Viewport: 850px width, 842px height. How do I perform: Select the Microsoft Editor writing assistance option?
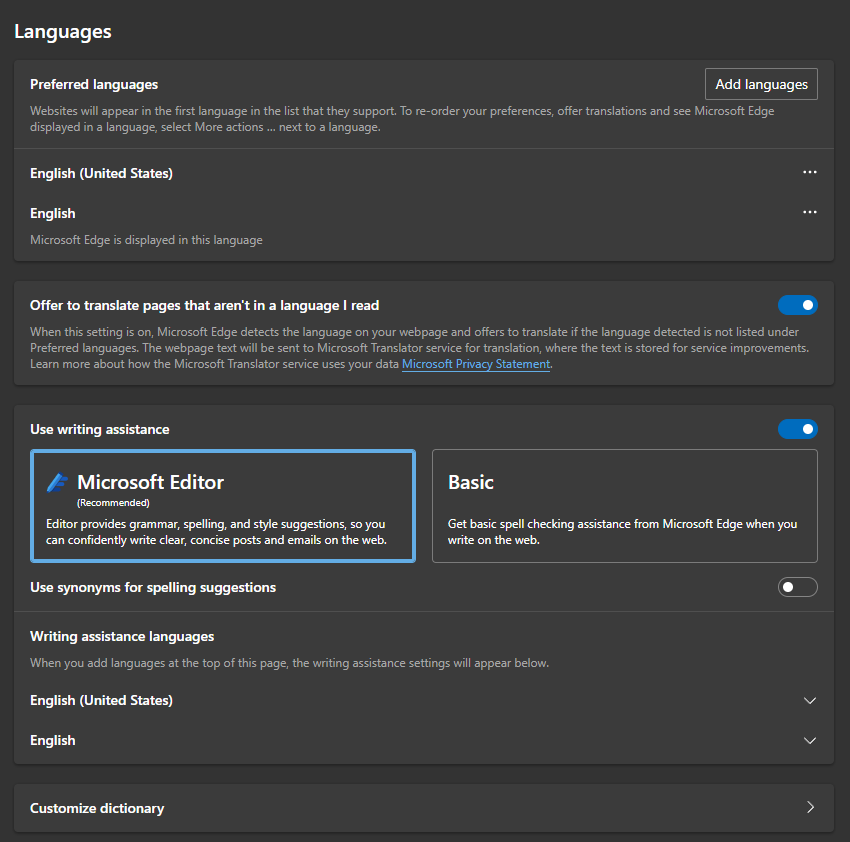pyautogui.click(x=223, y=506)
